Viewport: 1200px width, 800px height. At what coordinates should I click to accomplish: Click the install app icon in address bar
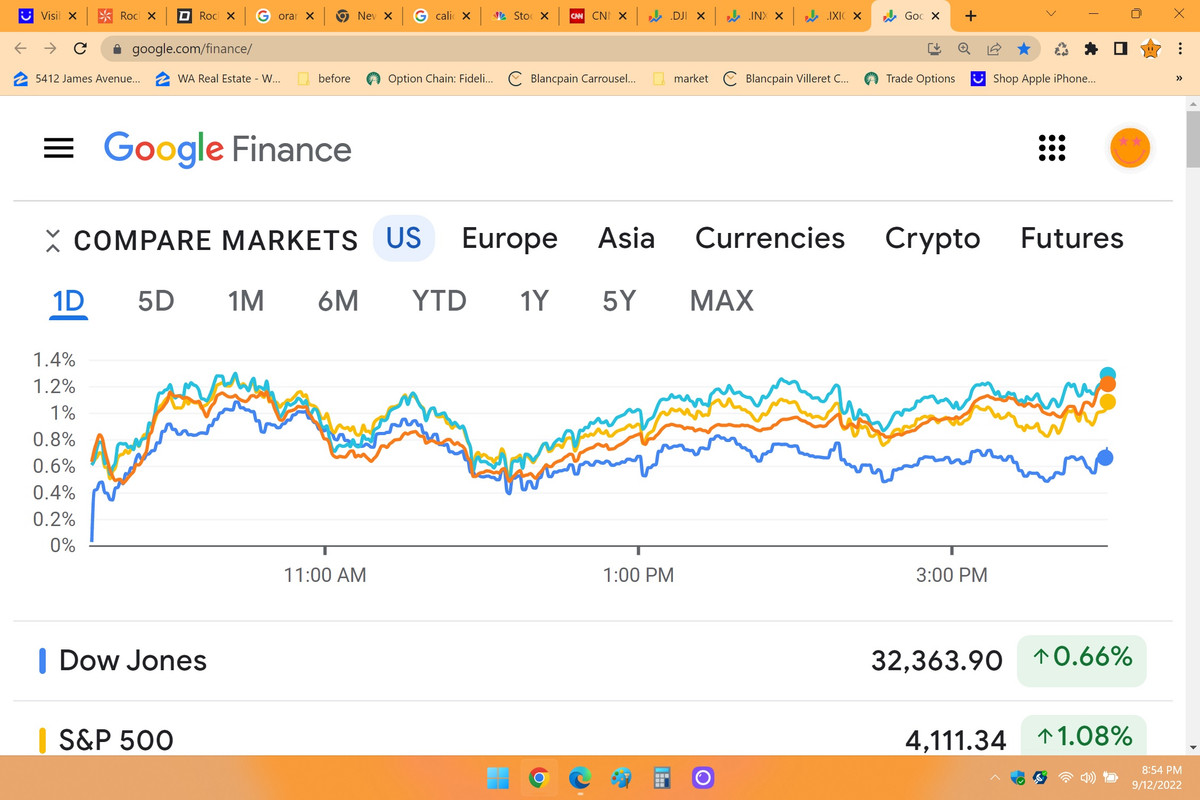(936, 48)
